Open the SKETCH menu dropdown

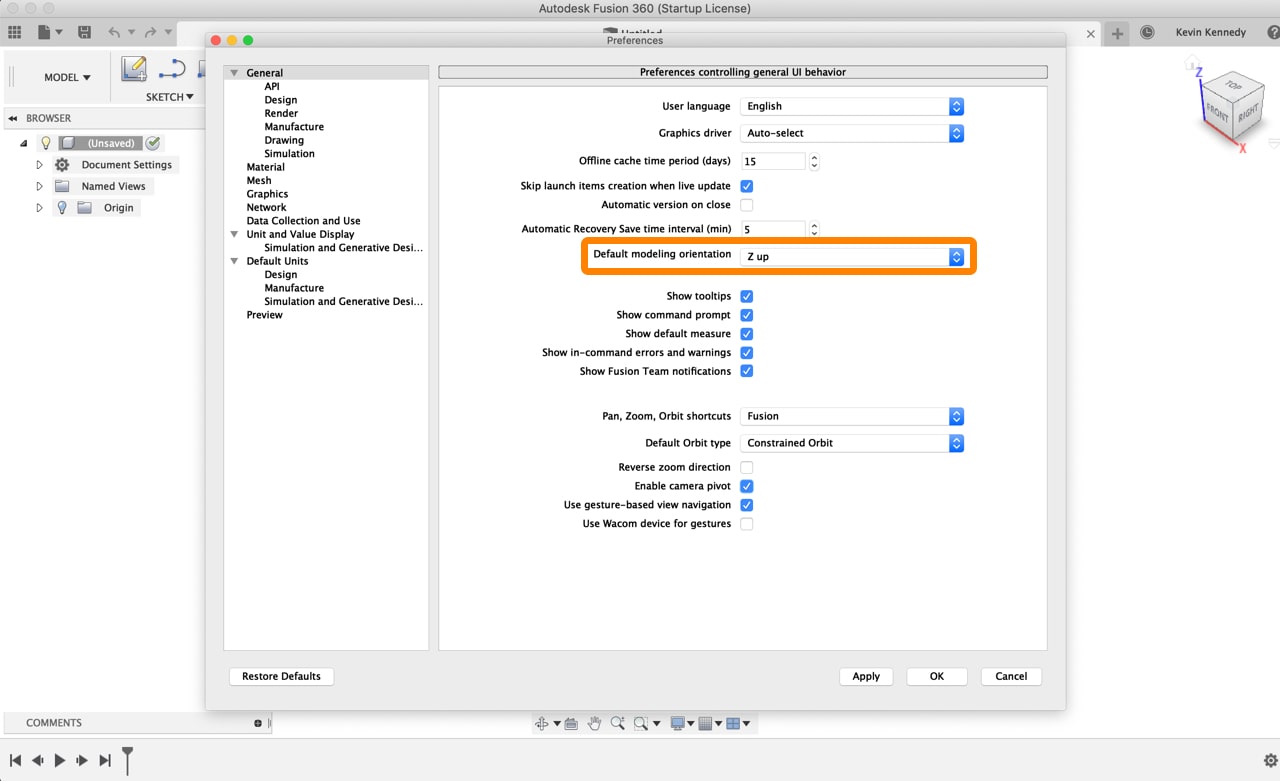point(170,97)
